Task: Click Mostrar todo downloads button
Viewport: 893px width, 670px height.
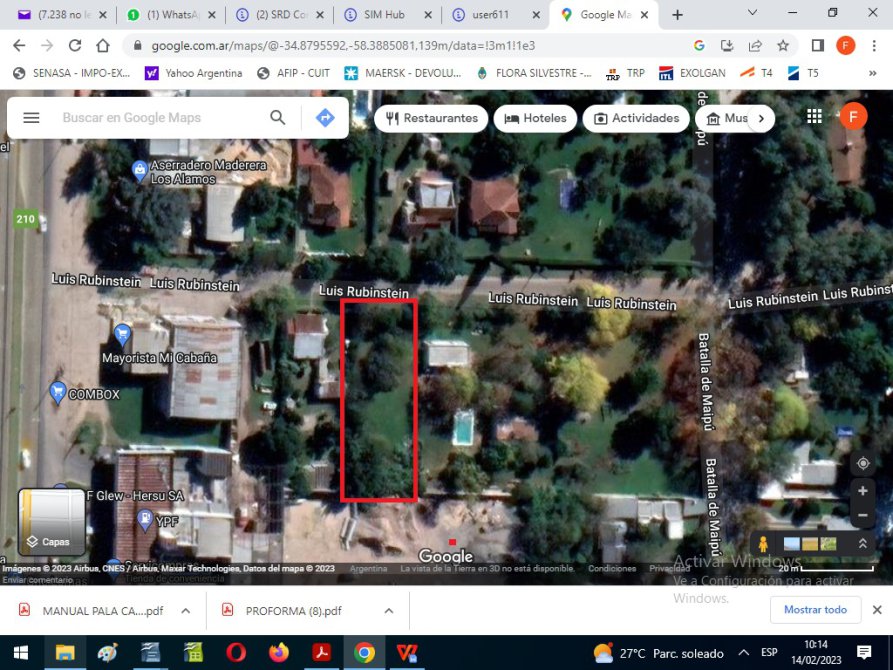Action: (x=814, y=610)
